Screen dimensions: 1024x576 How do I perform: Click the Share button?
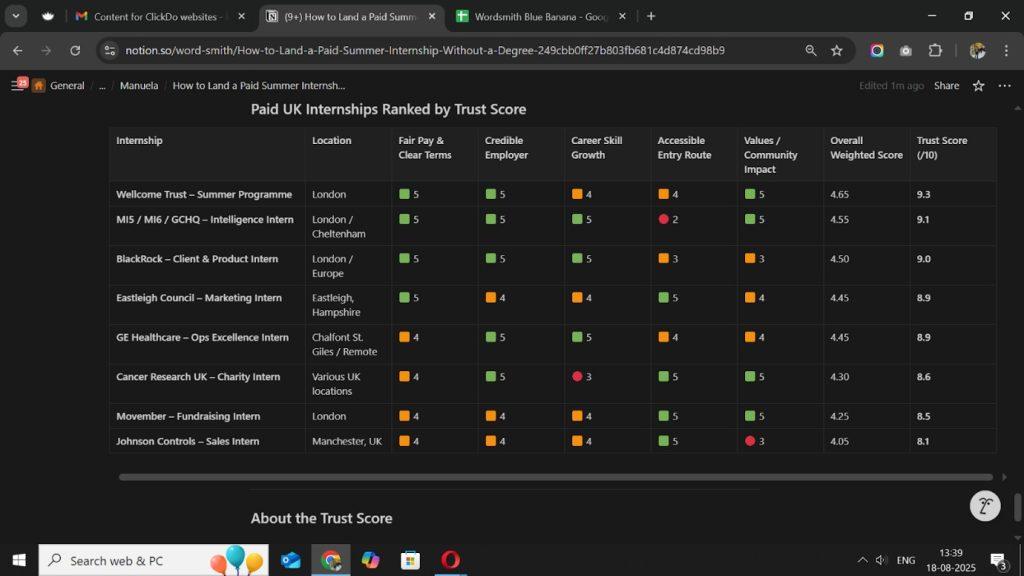(946, 86)
